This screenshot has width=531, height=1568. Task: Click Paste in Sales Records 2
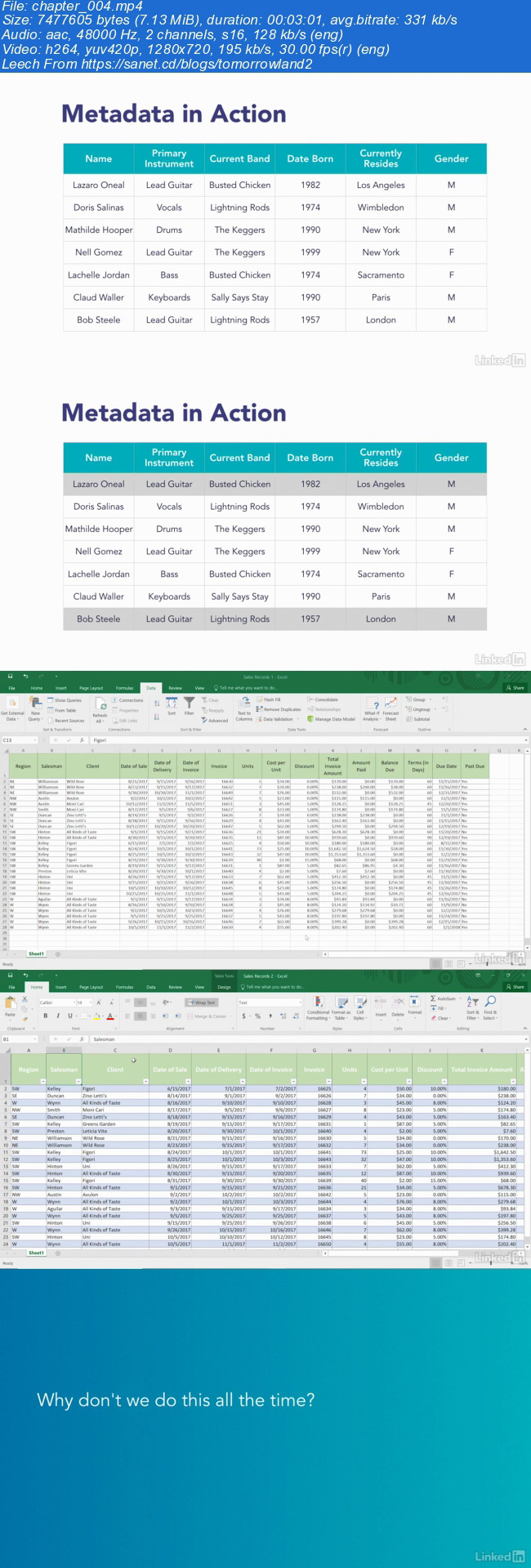point(10,1007)
